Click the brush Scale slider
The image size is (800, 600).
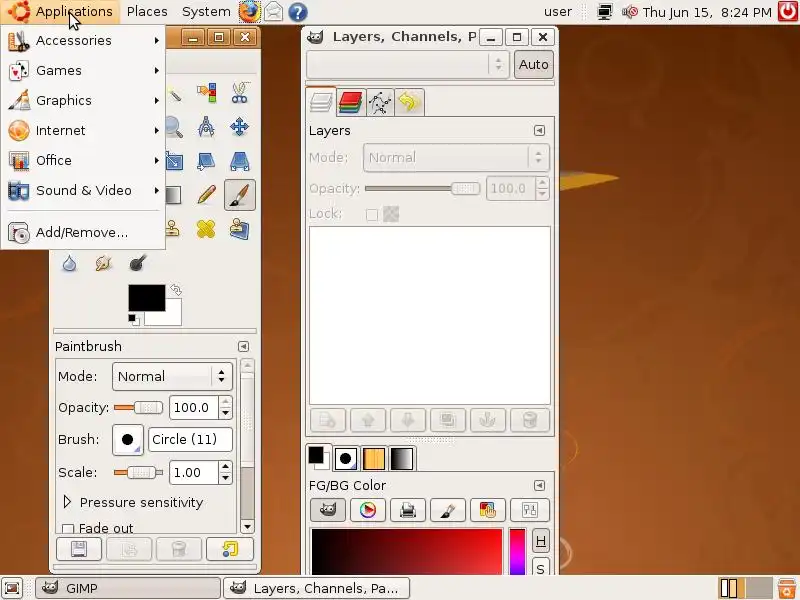point(138,472)
